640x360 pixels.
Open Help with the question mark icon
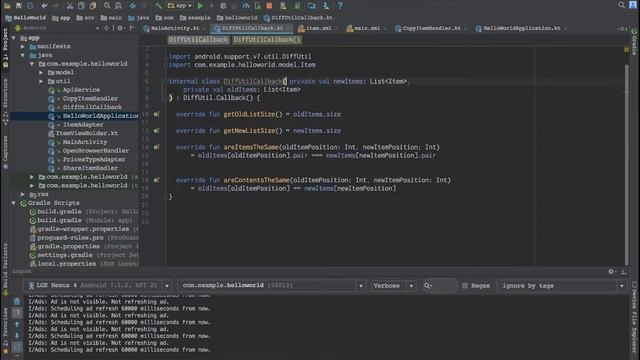340,6
